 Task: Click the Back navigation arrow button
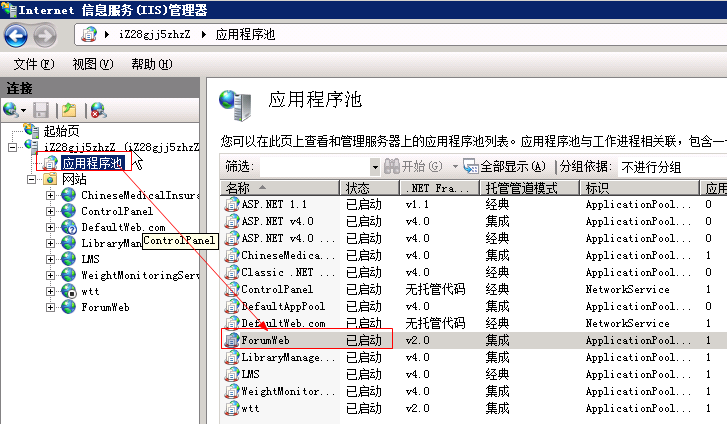[x=16, y=36]
